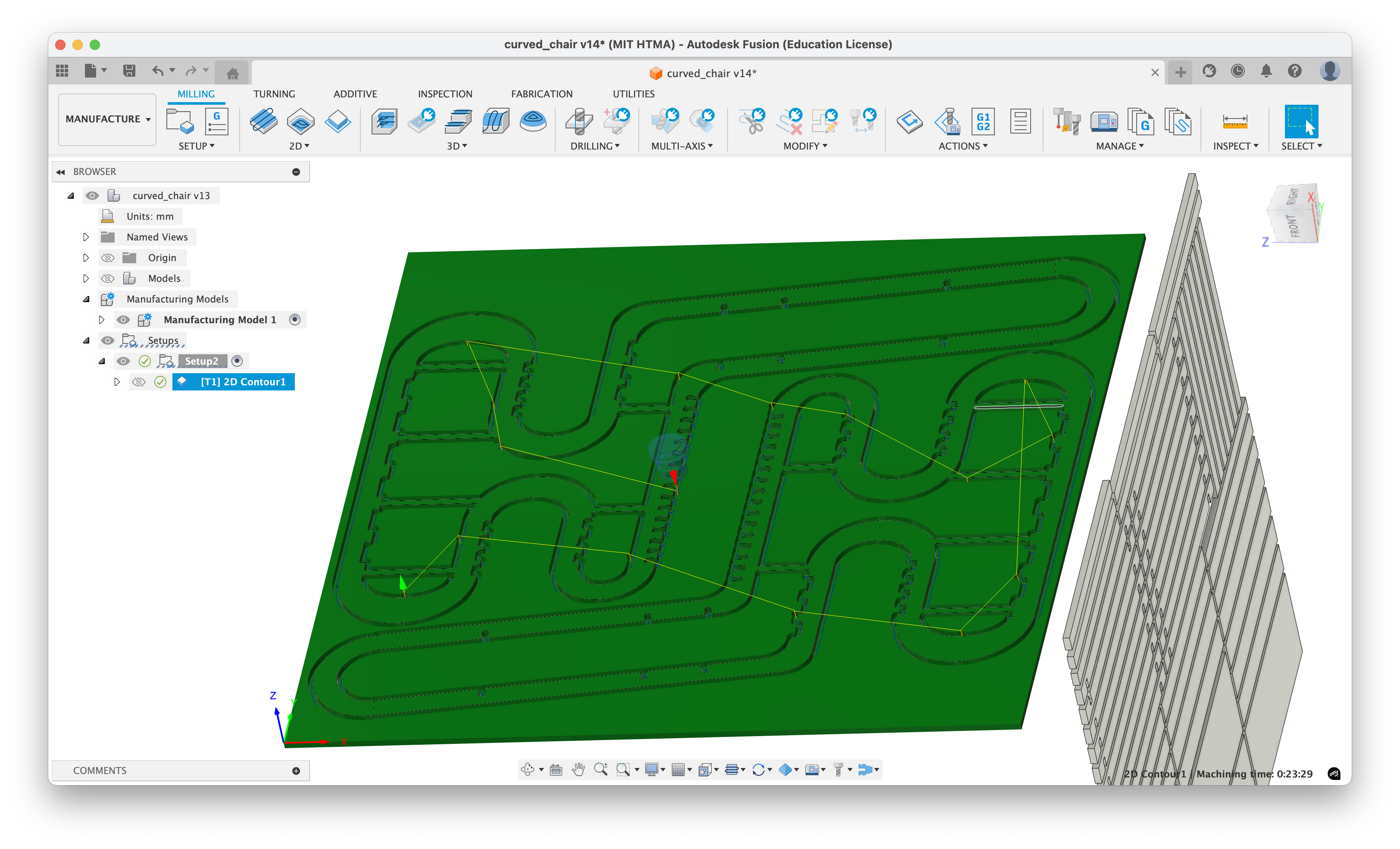The height and width of the screenshot is (849, 1400).
Task: Expand the 2D Contour1 operation node
Action: pyautogui.click(x=117, y=382)
